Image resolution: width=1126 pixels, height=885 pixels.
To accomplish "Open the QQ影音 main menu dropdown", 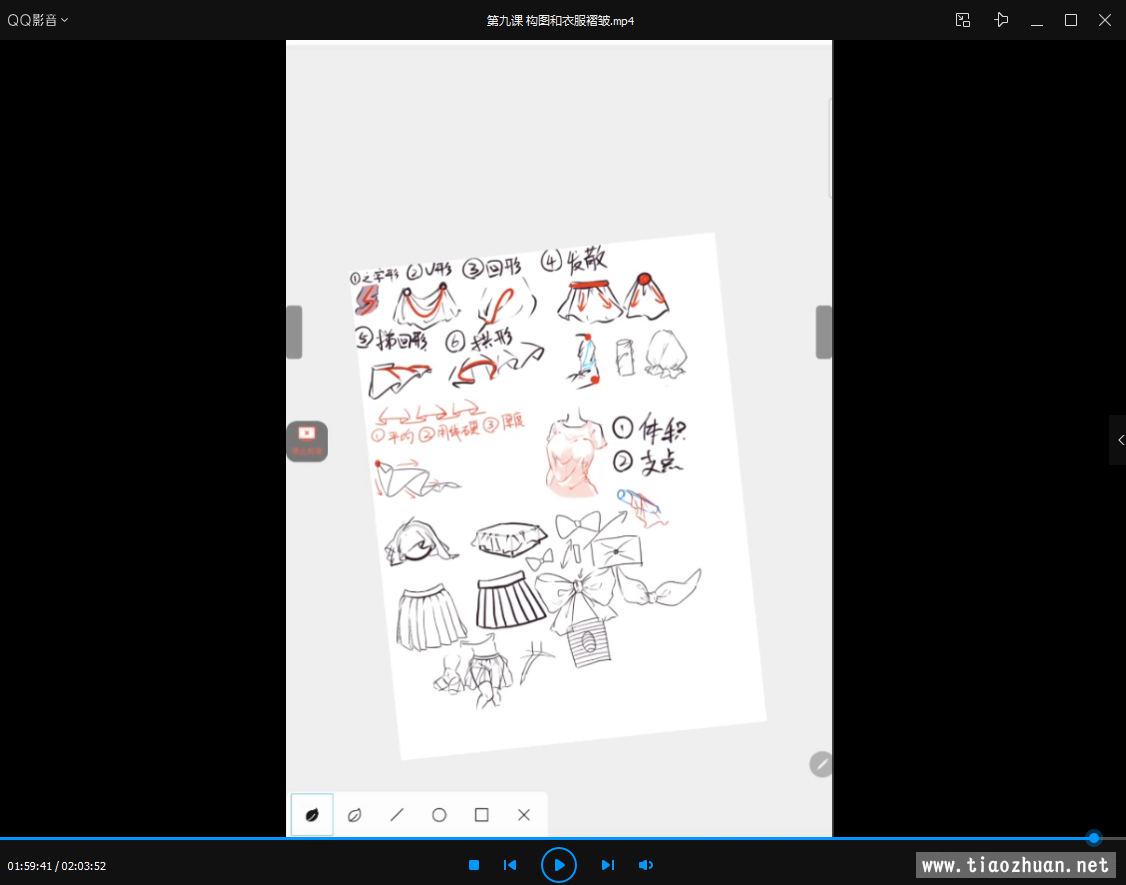I will (38, 20).
